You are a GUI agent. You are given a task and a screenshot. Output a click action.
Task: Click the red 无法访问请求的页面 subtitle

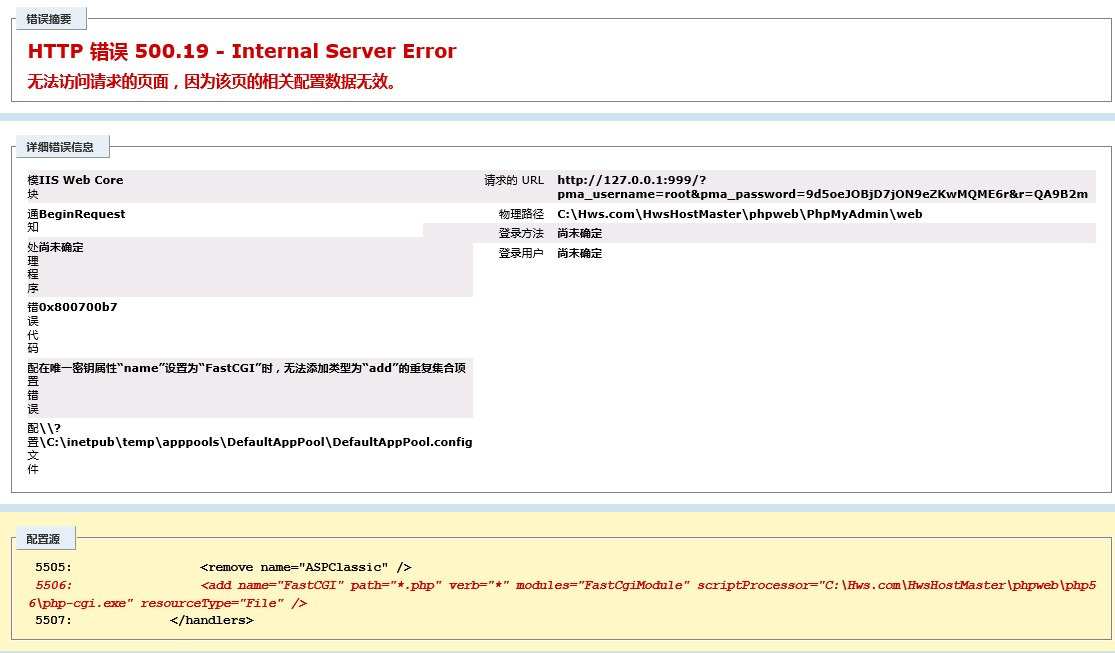coord(212,82)
